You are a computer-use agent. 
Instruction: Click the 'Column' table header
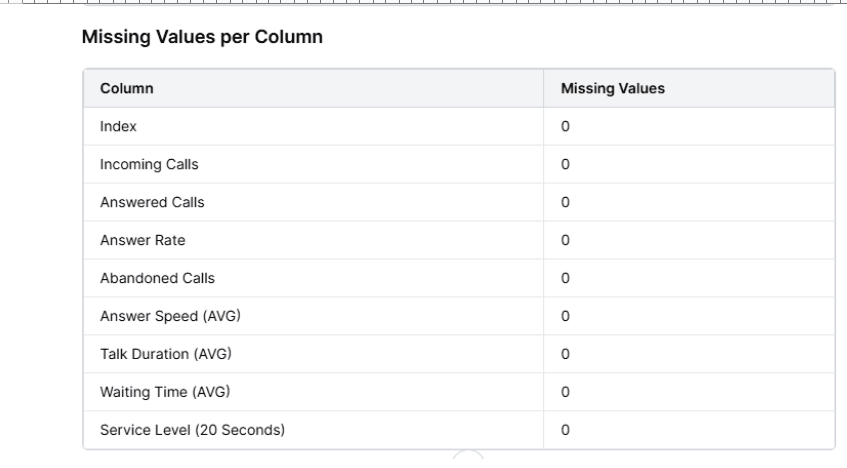[x=126, y=89]
